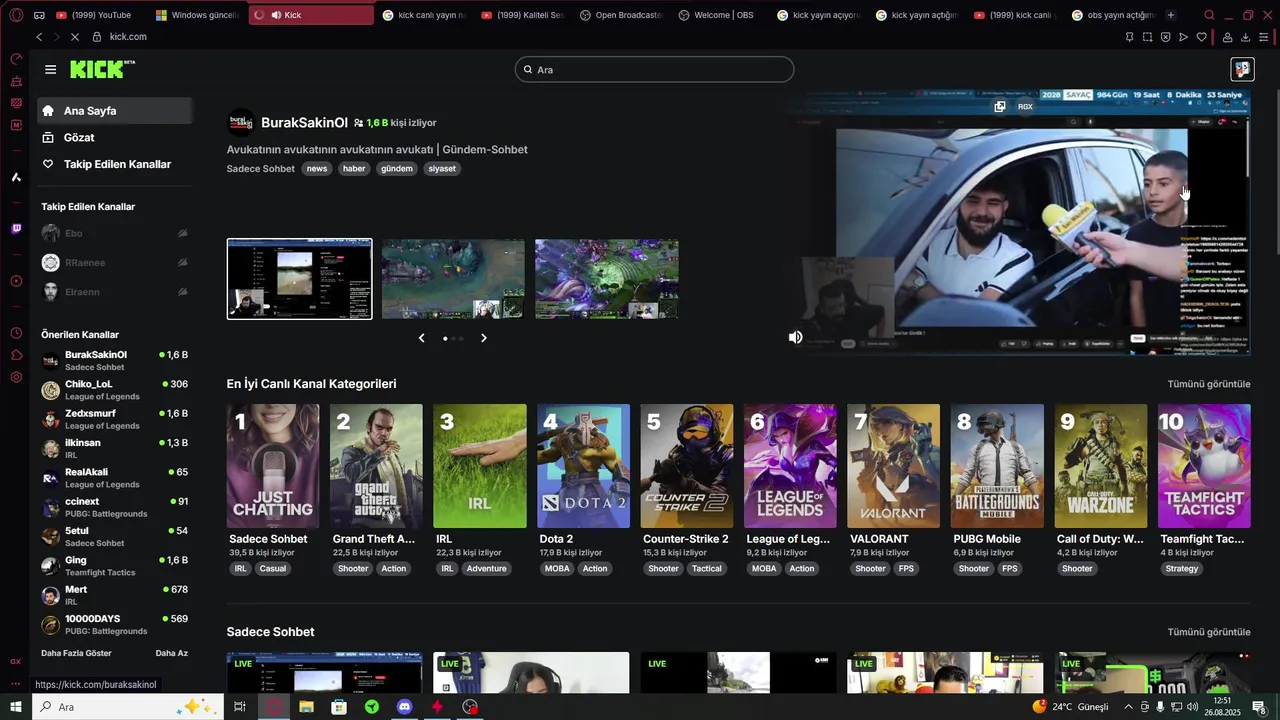Click the Windows taskbar search box
This screenshot has height=720, width=1280.
coord(128,707)
